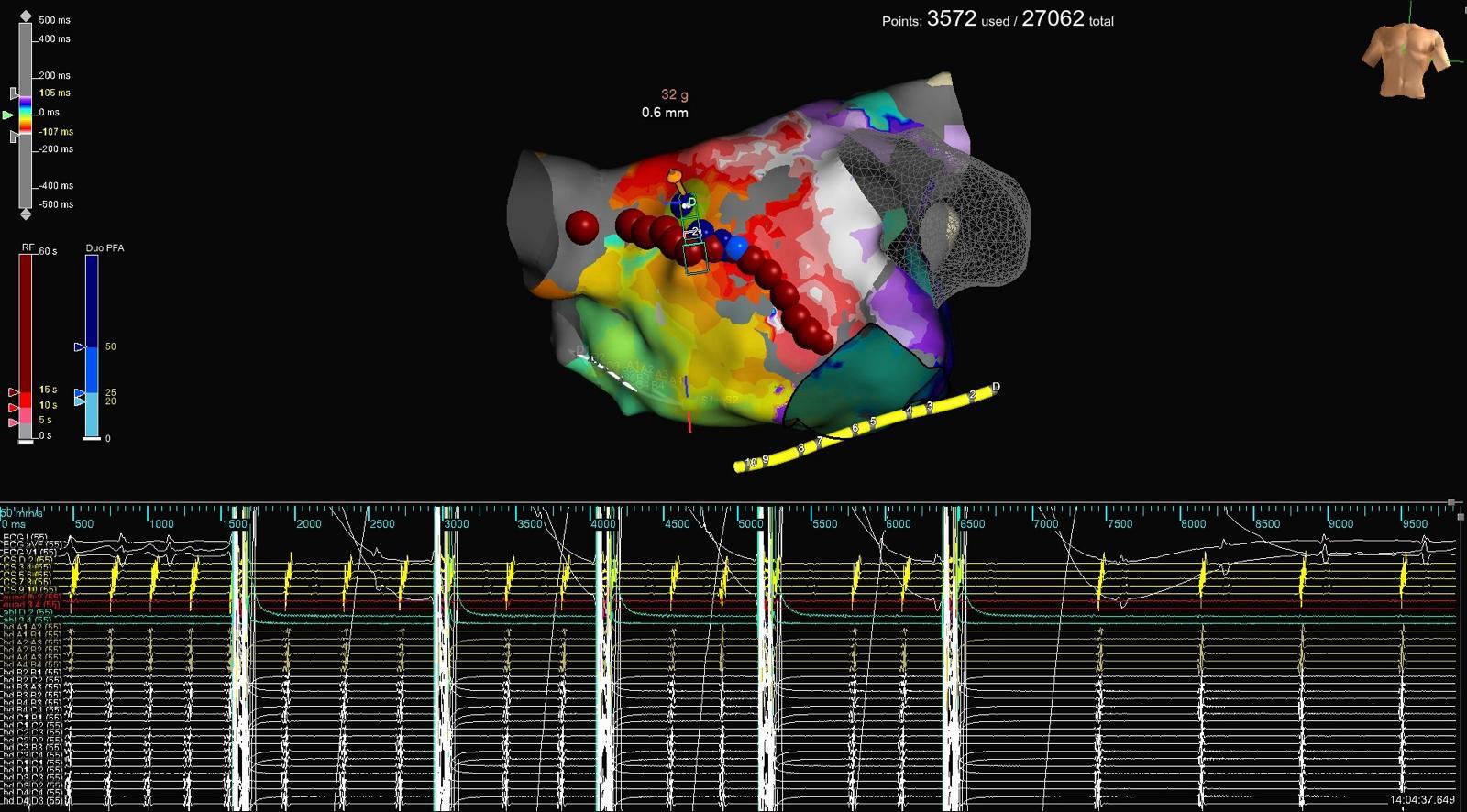Click the '0.6 mm' distance reading
Viewport: 1467px width, 812px height.
coord(665,113)
